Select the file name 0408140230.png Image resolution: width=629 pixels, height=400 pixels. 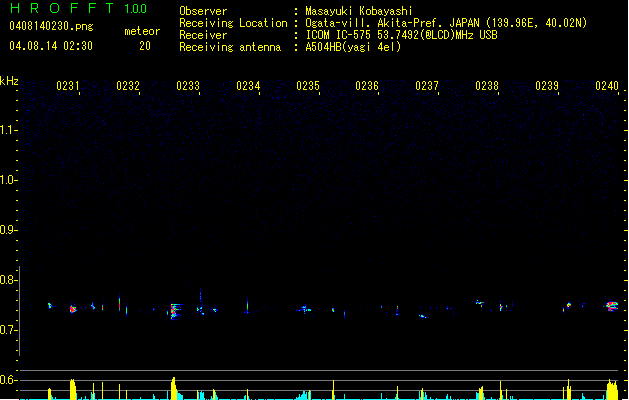coord(51,26)
